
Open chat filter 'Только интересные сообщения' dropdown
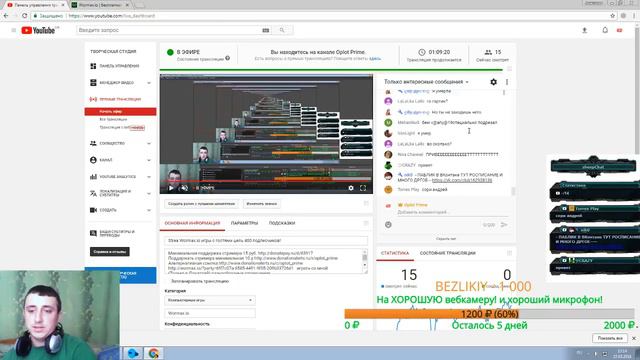click(x=426, y=82)
